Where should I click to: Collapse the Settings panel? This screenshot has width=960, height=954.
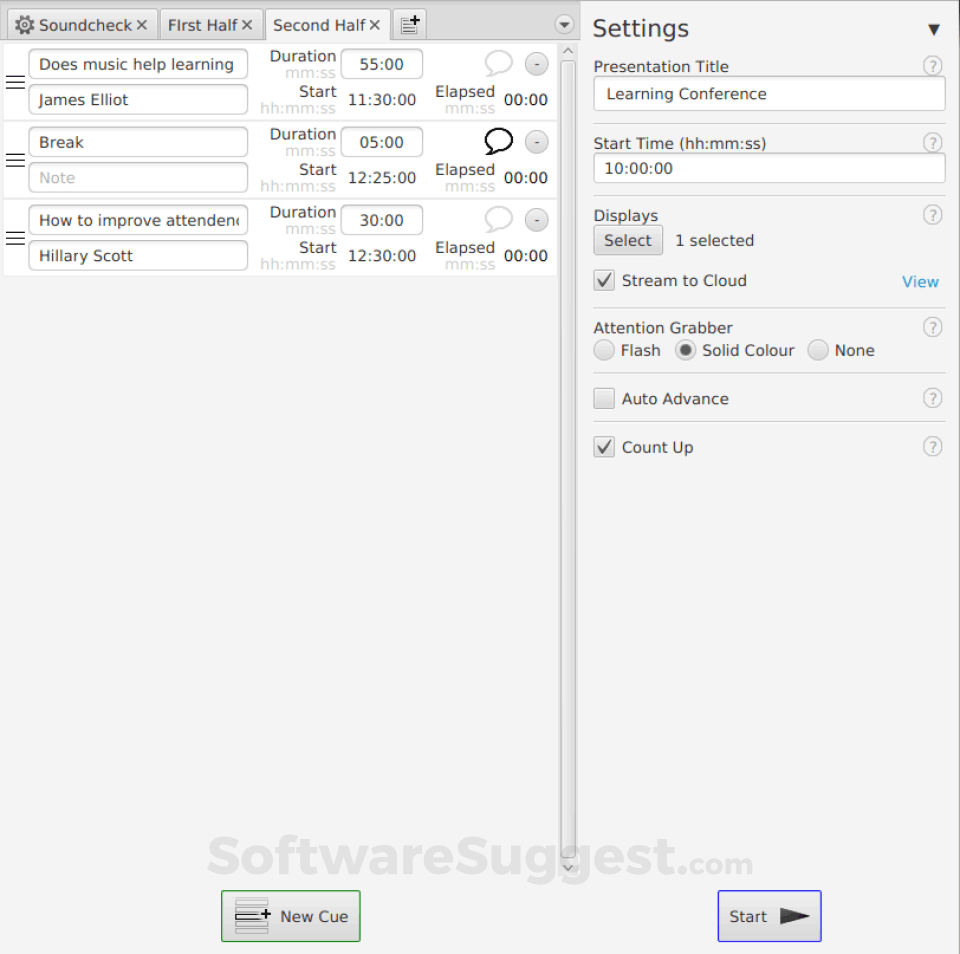click(x=934, y=29)
